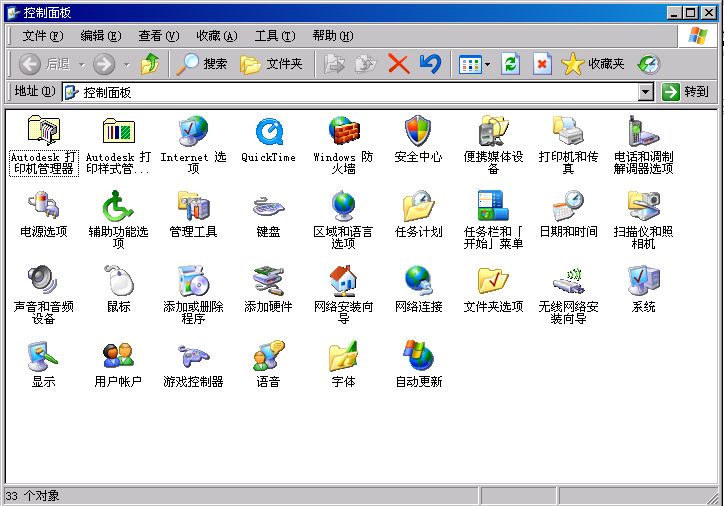Viewport: 724px width, 506px height.
Task: Open 键盘 icon
Action: tap(268, 206)
